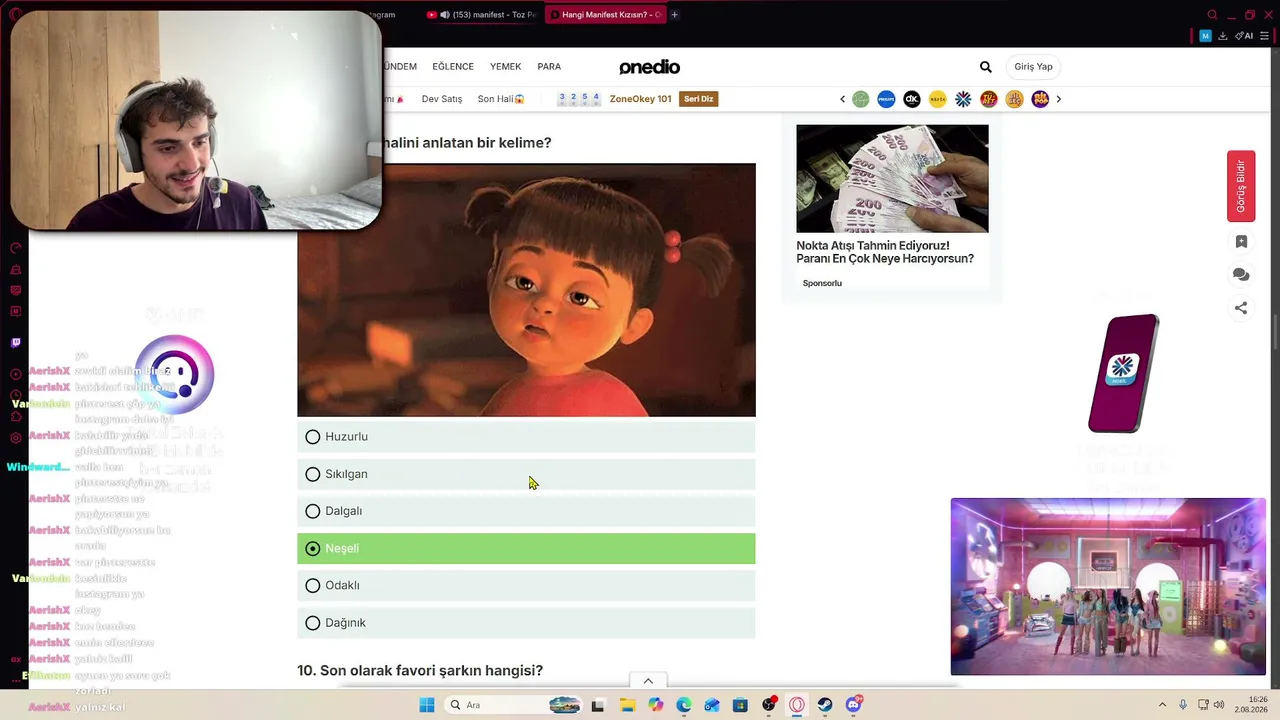
Task: Share the quiz using the share icon
Action: click(1241, 308)
